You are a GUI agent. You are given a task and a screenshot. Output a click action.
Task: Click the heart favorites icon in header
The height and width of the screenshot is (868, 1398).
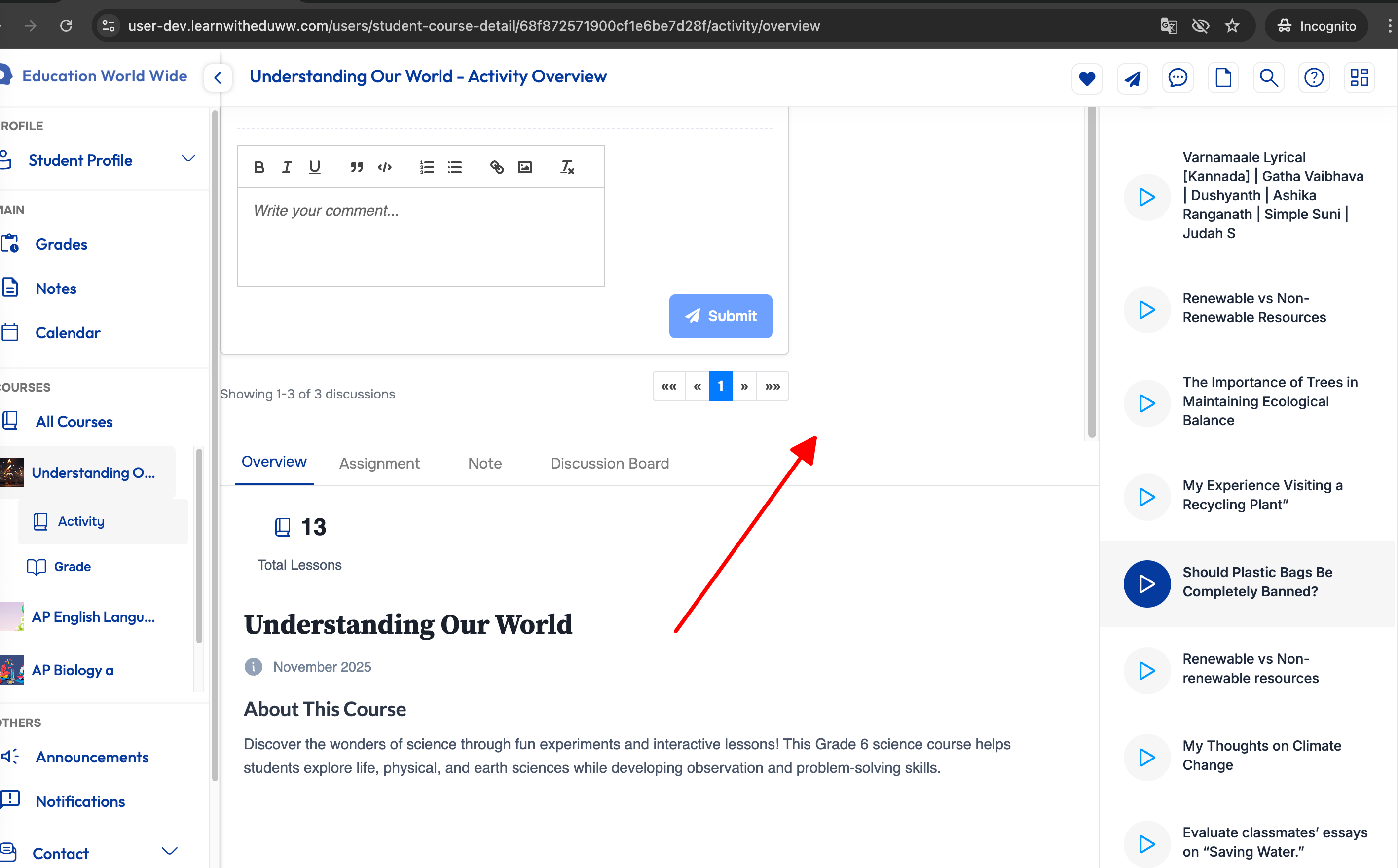[1086, 78]
